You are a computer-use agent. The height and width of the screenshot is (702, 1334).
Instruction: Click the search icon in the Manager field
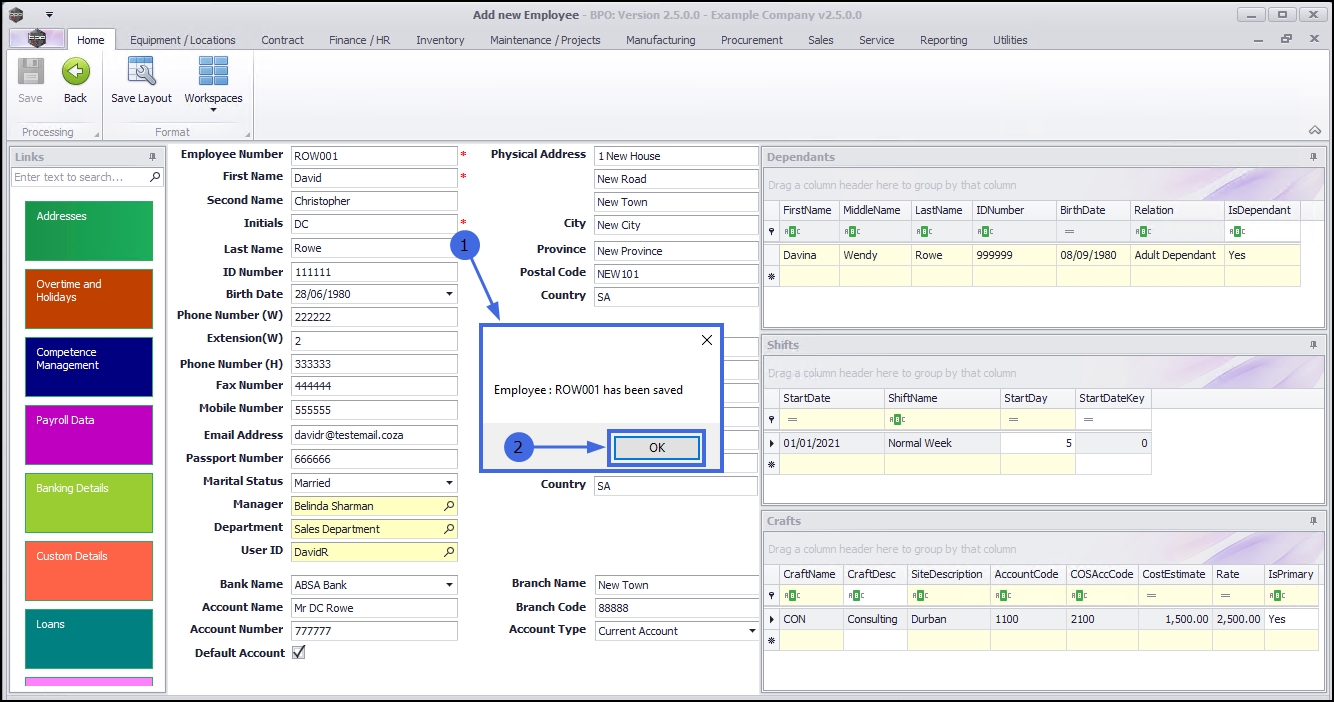pos(449,507)
